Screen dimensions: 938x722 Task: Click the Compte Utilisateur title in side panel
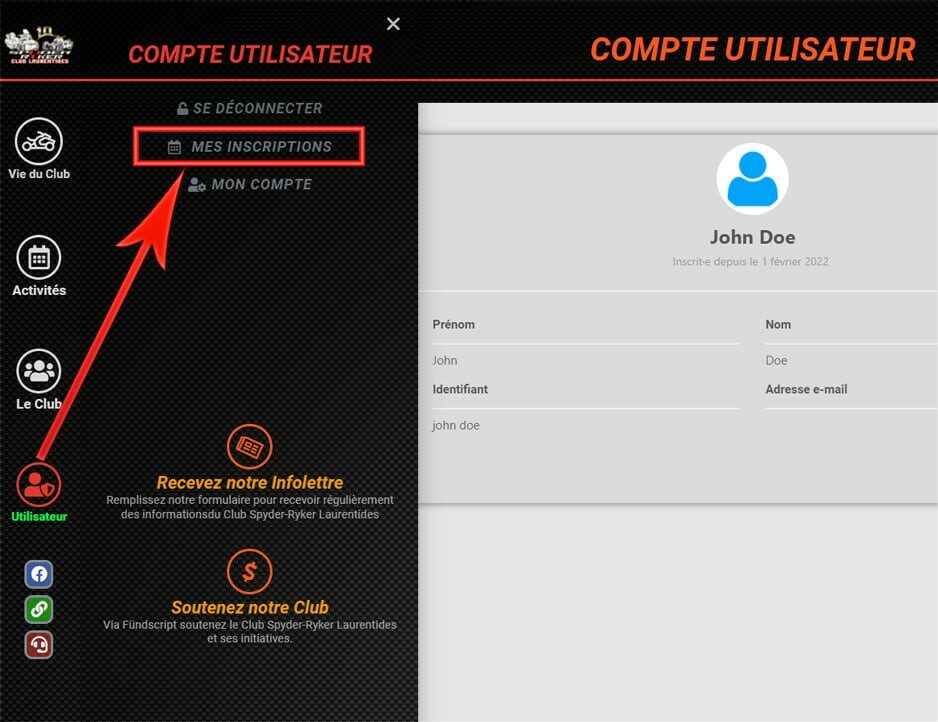(x=250, y=54)
